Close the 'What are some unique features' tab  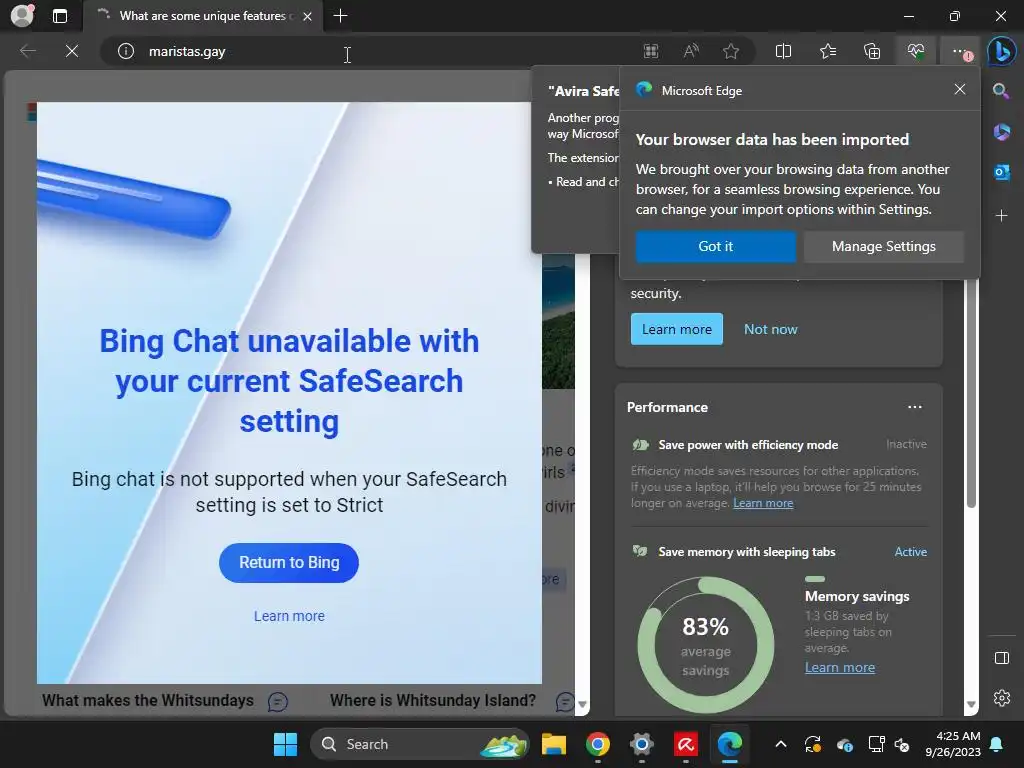tap(307, 16)
